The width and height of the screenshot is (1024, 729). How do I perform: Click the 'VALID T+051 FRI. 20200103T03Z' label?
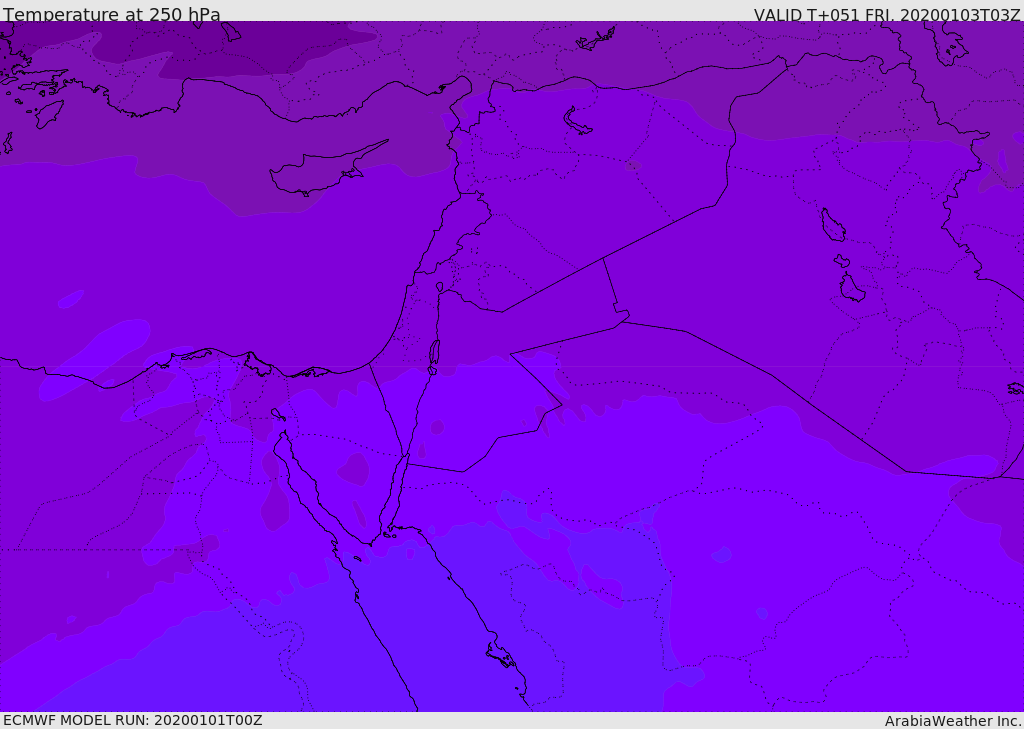[x=887, y=15]
